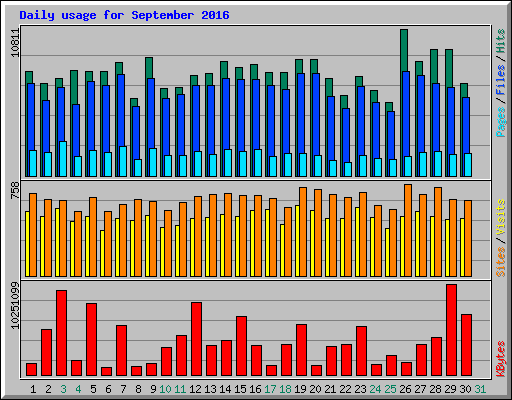Screen dimensions: 512x400
Task: Click the blue files bar for day 20
Action: click(x=316, y=113)
